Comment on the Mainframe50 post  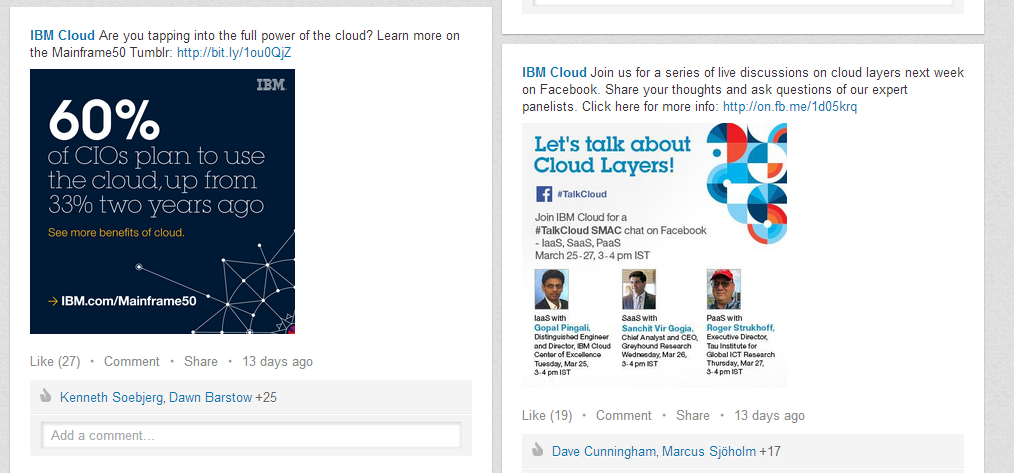(132, 362)
